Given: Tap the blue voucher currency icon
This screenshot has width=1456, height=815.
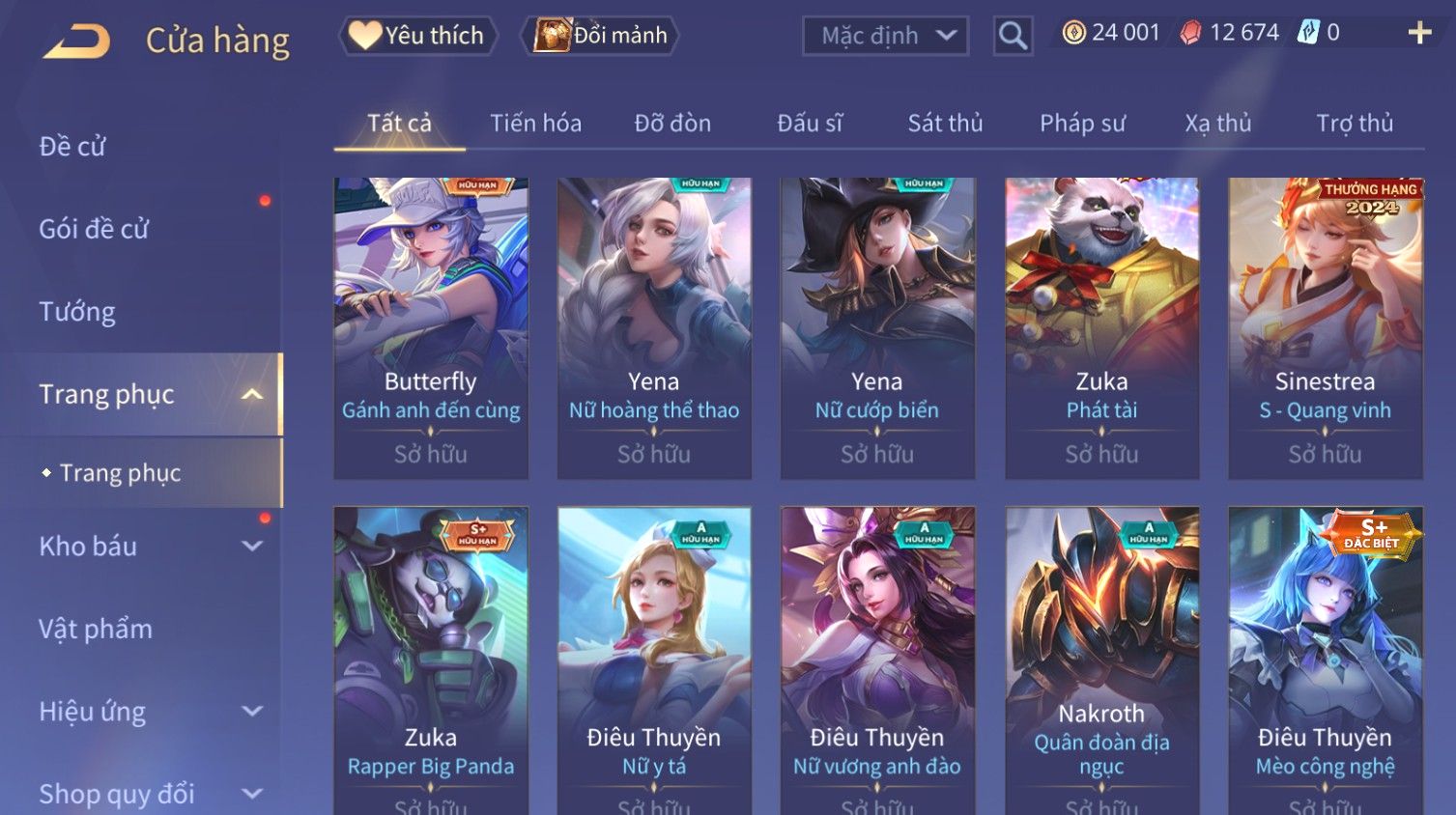Looking at the screenshot, I should click(1307, 33).
